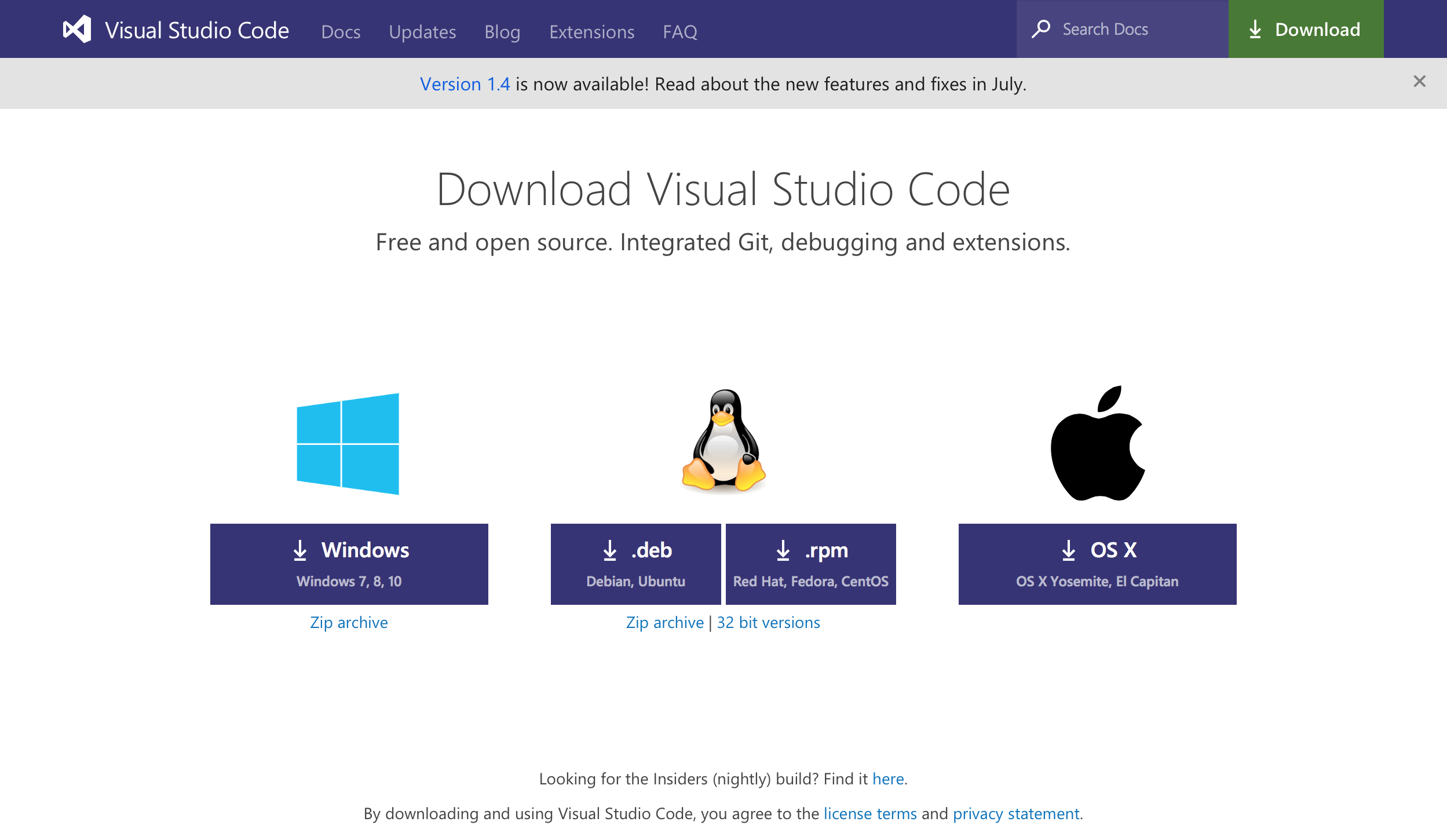Download the OS X build
The image size is (1447, 840).
1097,564
